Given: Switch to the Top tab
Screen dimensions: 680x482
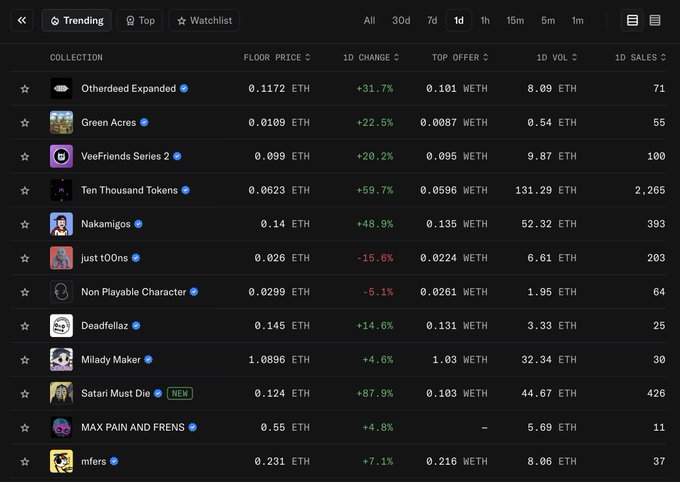Looking at the screenshot, I should (140, 20).
